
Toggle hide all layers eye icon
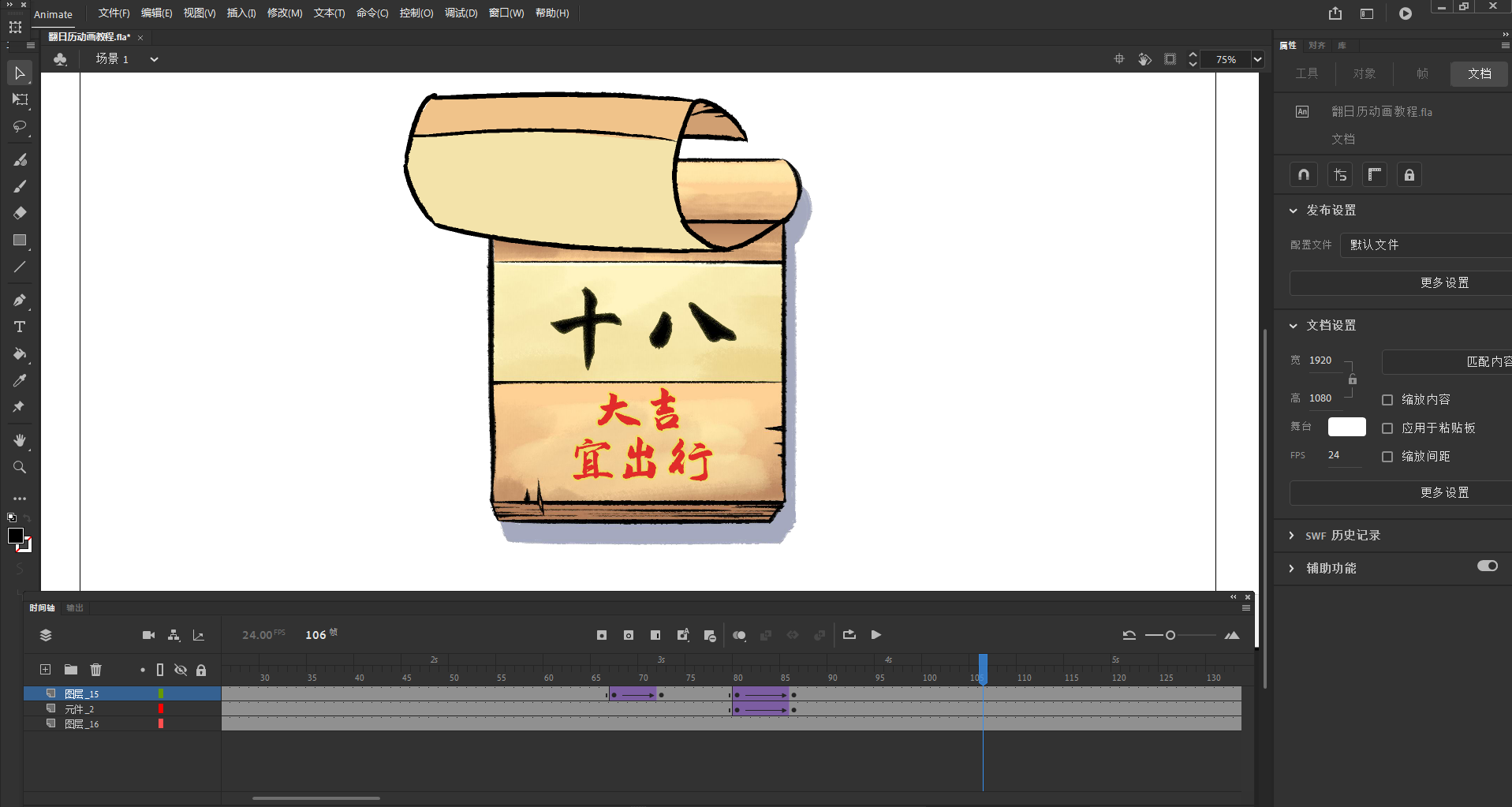click(x=181, y=670)
